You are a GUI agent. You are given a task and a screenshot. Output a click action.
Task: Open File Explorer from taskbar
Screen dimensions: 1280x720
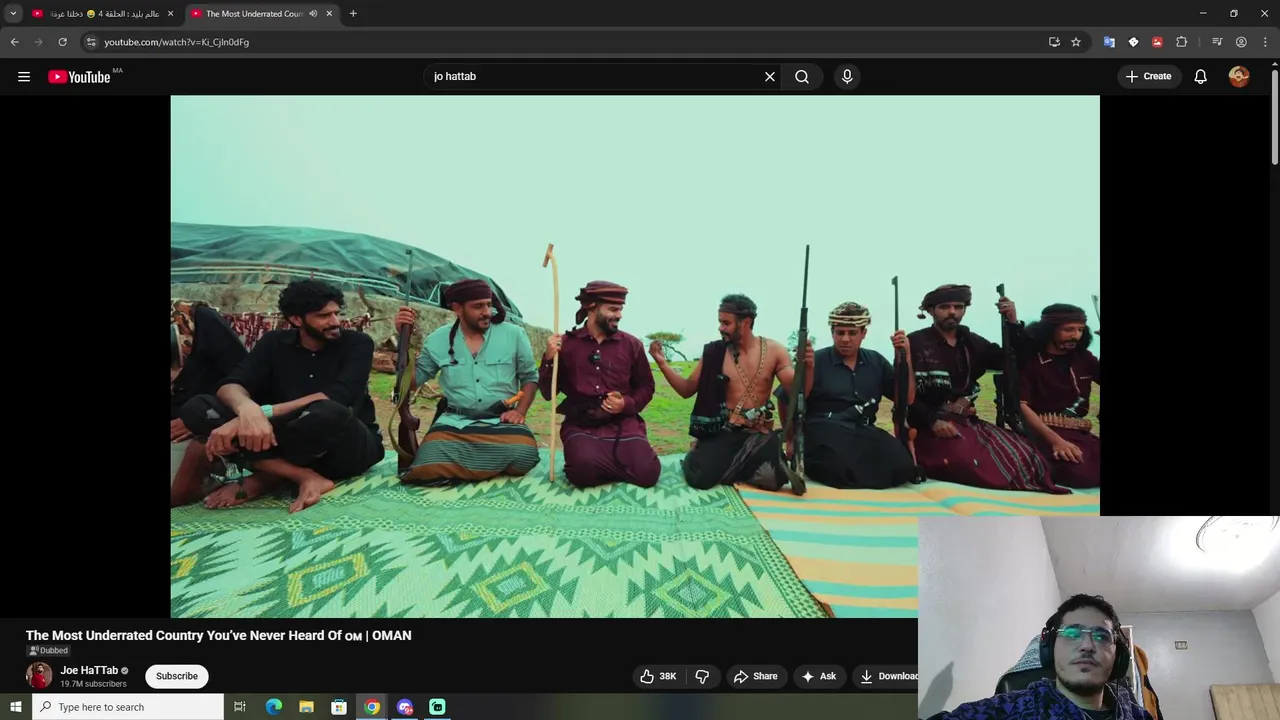306,707
